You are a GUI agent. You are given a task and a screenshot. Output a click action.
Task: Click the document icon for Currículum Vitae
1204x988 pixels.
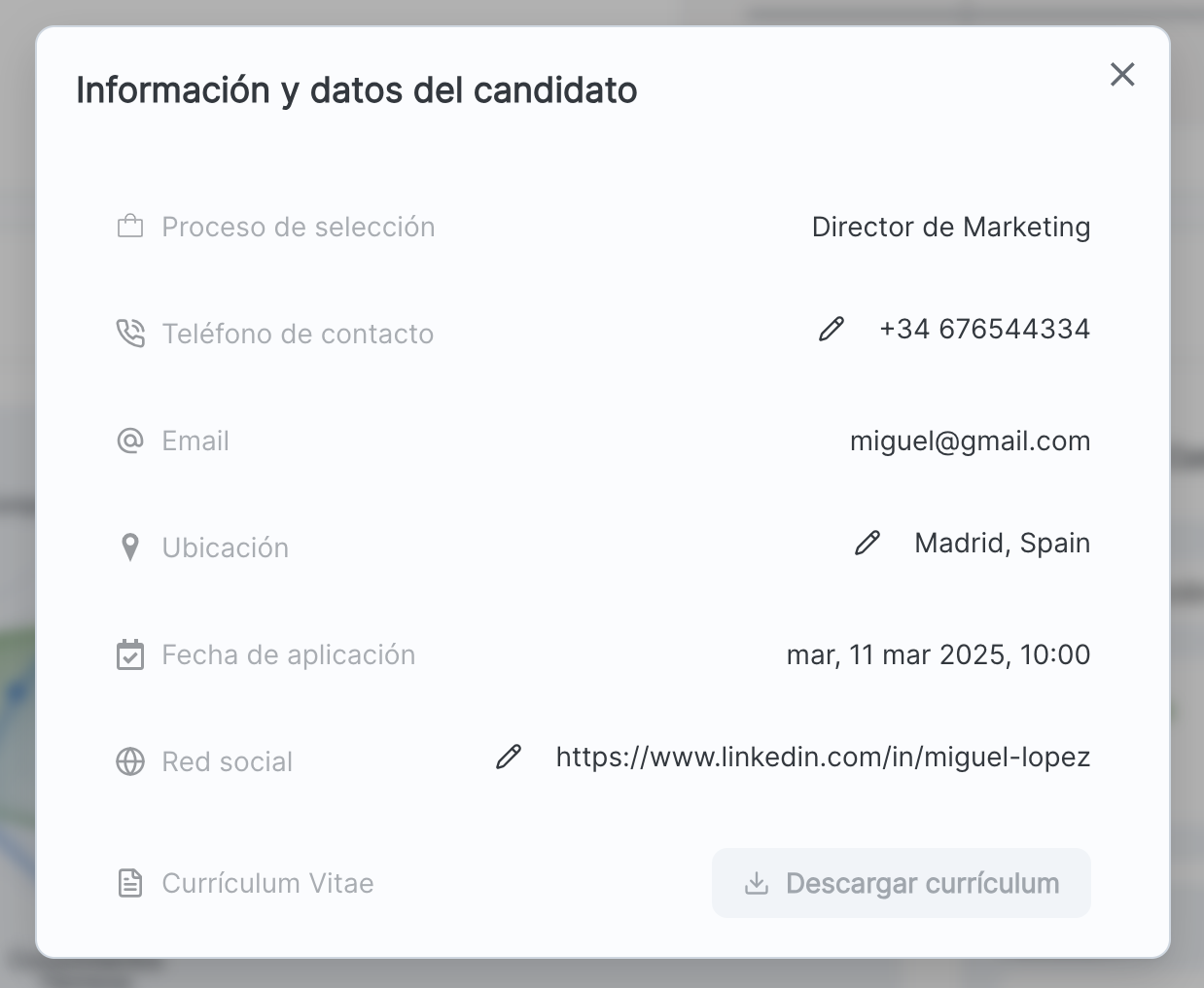[x=130, y=883]
